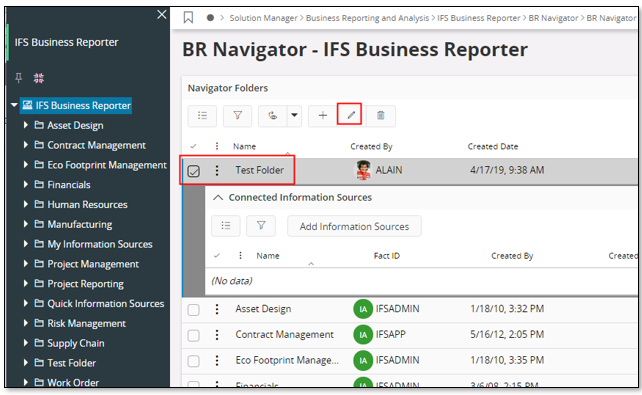The height and width of the screenshot is (395, 642).
Task: Uncheck the Test Folder row checkbox
Action: click(194, 171)
